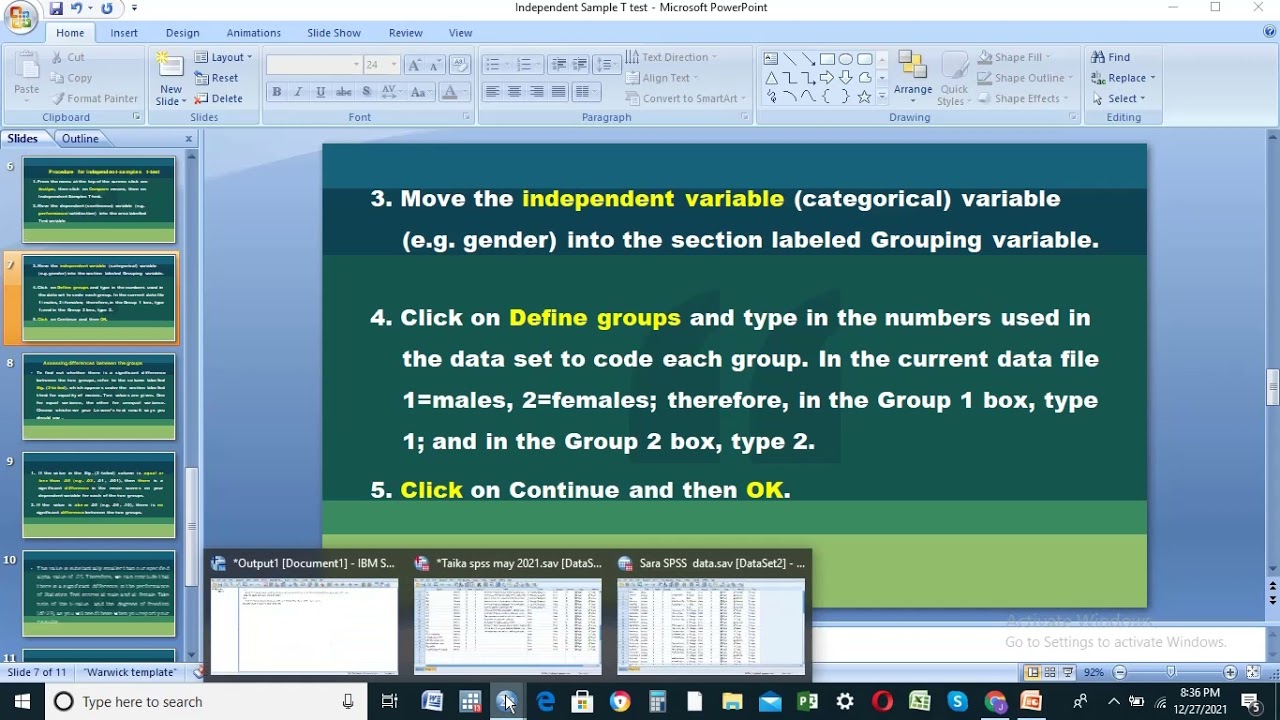The width and height of the screenshot is (1280, 720).
Task: Go to the Animations tab
Action: (254, 33)
